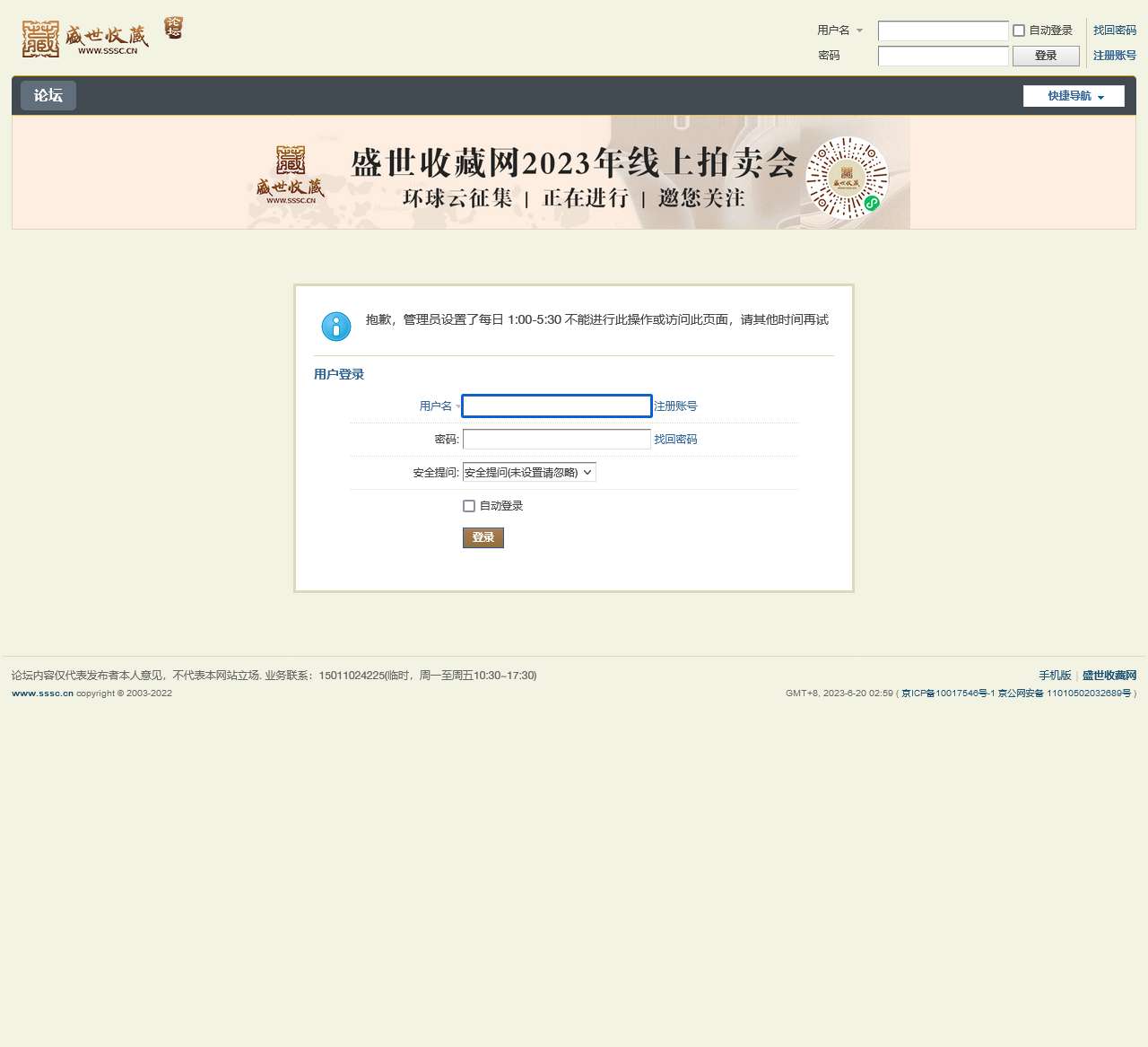1148x1047 pixels.
Task: Expand 快捷导航 quick navigation menu
Action: (1074, 96)
